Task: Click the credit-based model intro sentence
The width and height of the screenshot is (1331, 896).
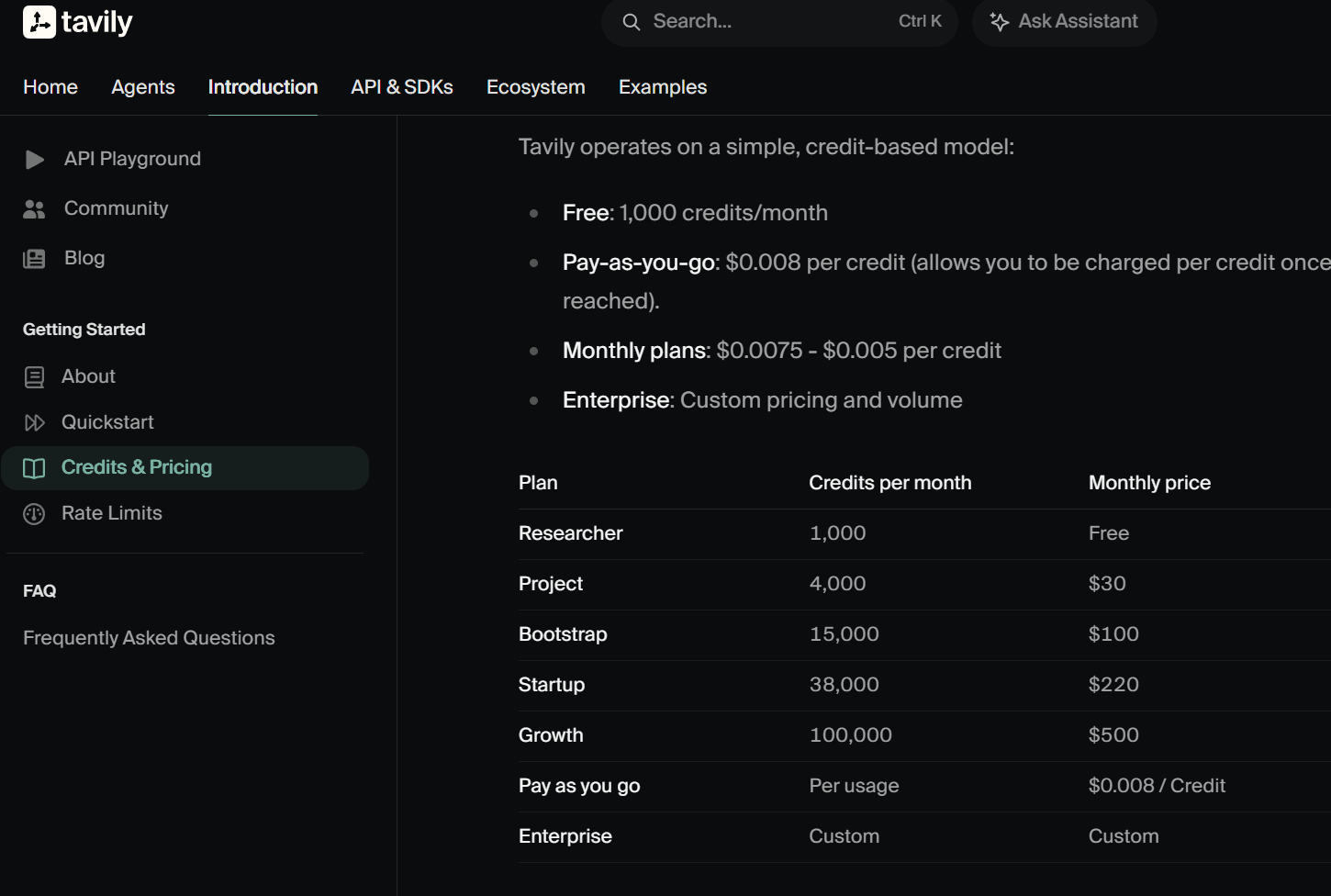Action: point(766,147)
